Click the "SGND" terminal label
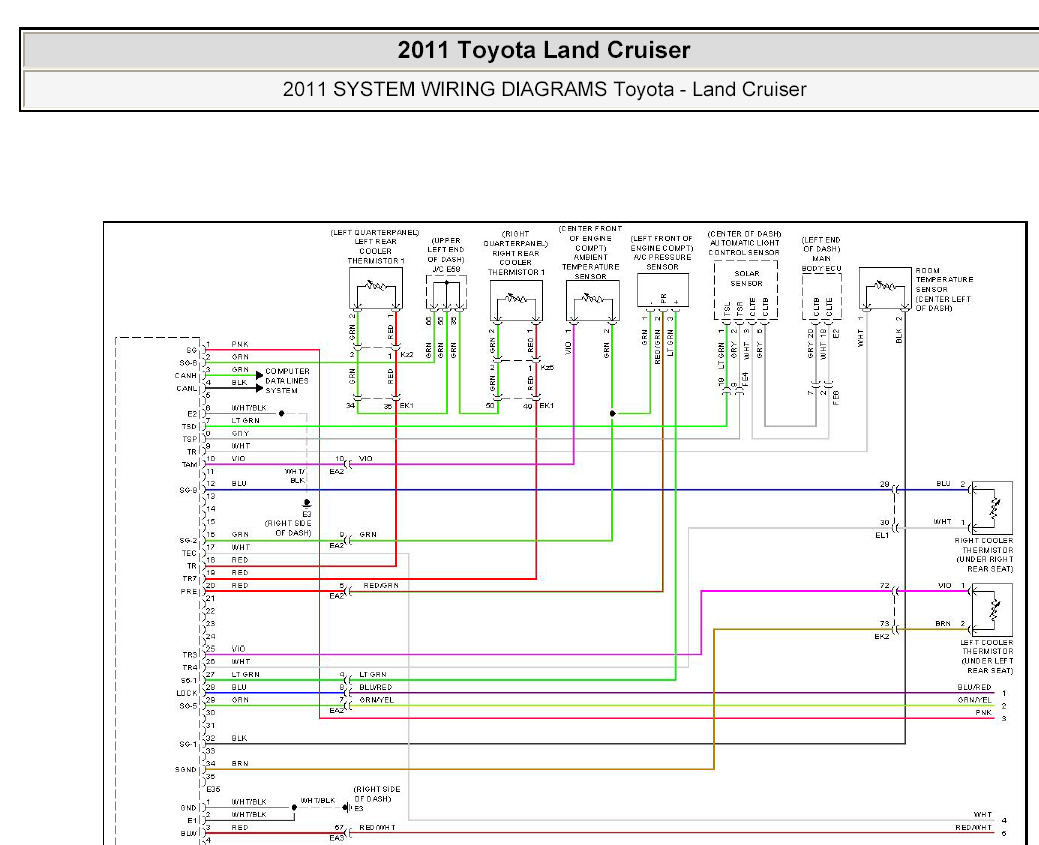This screenshot has width=1039, height=845. point(186,769)
